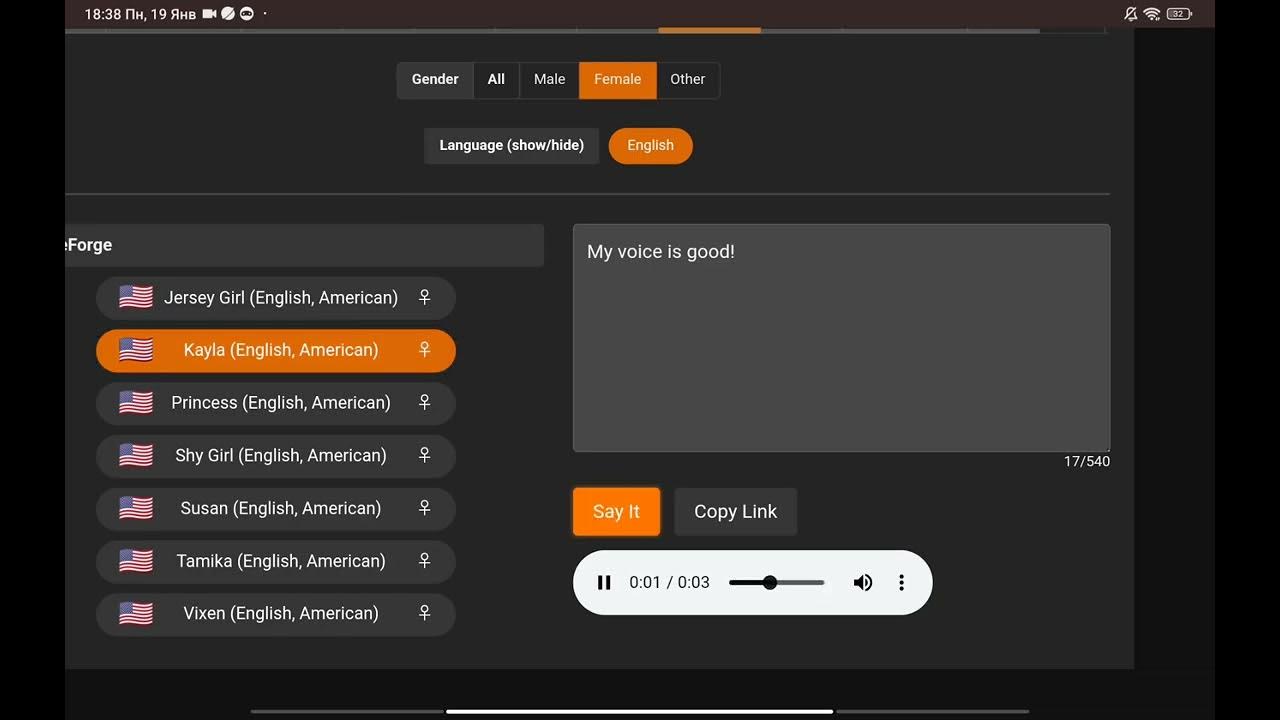Click the US flag beside Susan

click(136, 508)
